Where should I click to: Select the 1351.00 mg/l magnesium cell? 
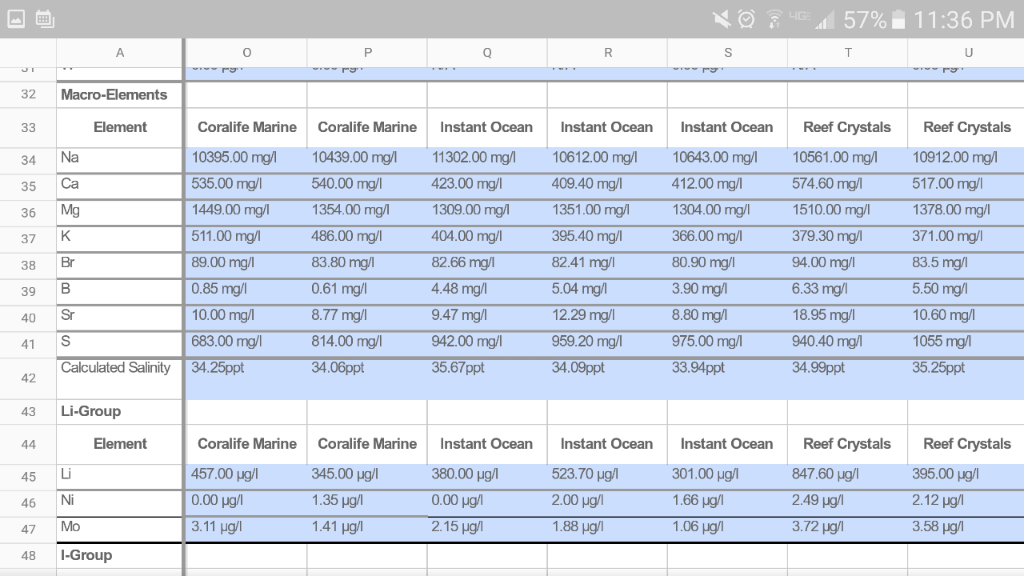tap(607, 213)
